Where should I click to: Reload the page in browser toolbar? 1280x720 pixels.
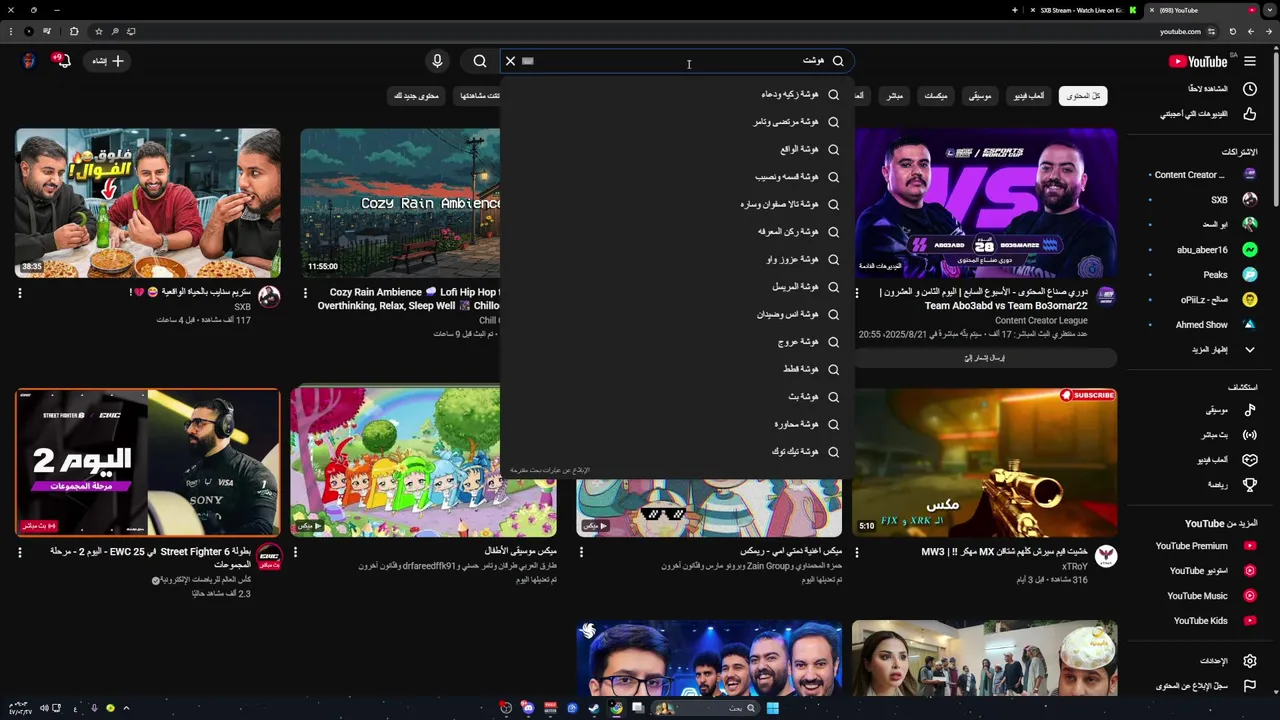click(1234, 32)
